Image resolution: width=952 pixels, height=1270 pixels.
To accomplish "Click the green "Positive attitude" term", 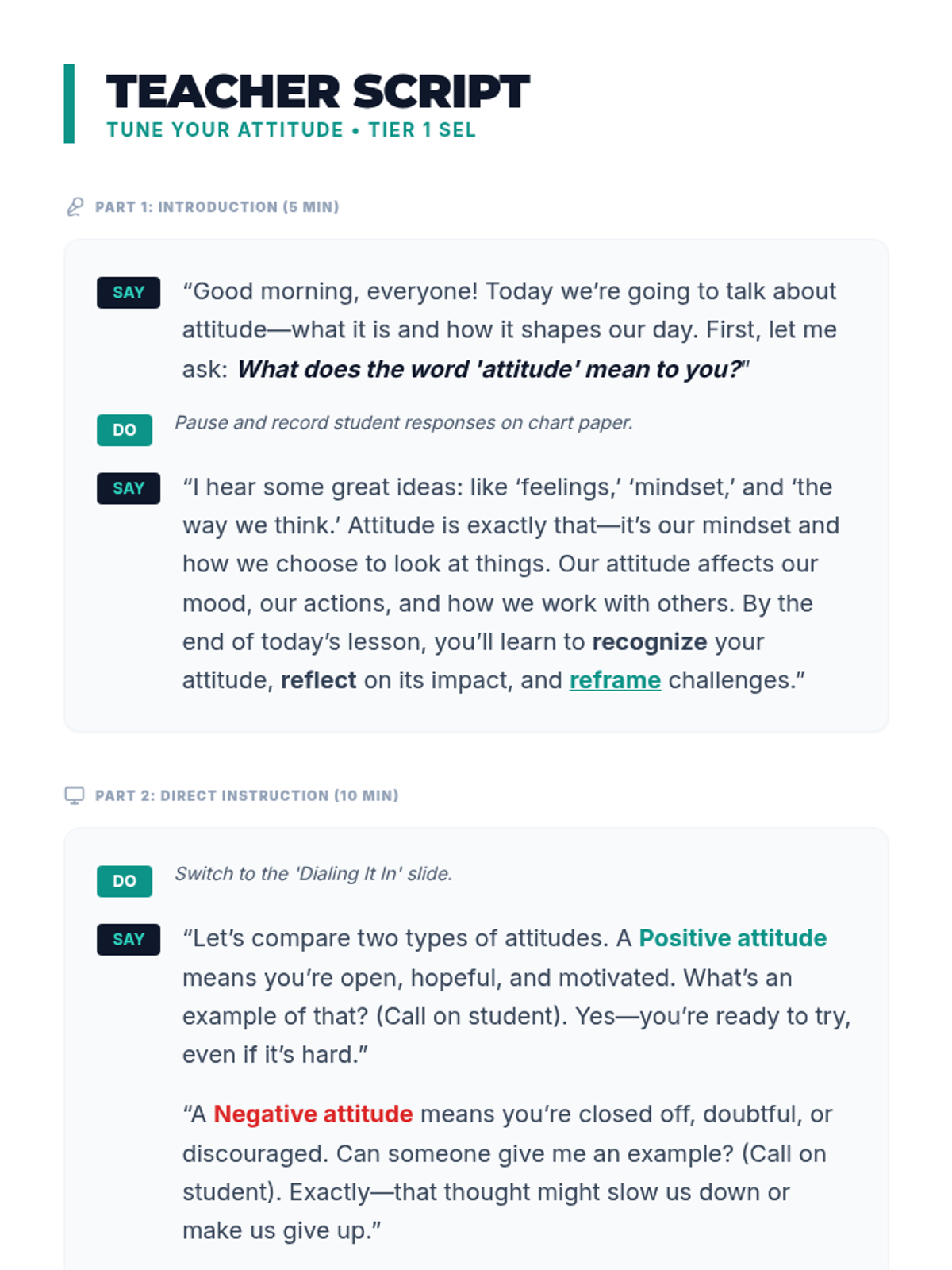I will [732, 938].
